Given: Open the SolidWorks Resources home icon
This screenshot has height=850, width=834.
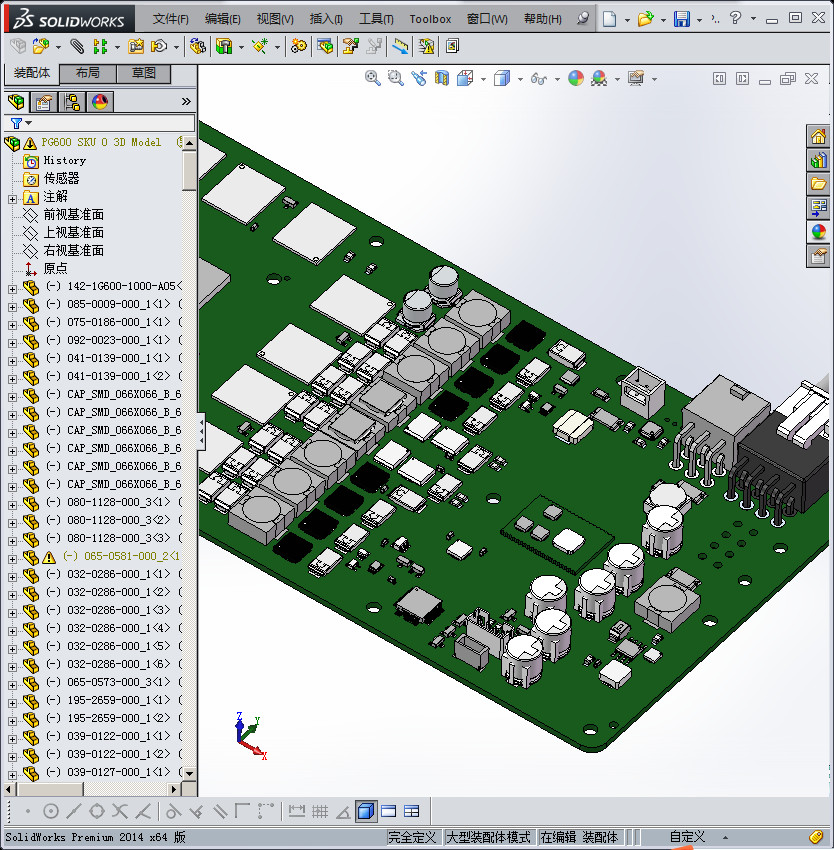Looking at the screenshot, I should pos(818,137).
